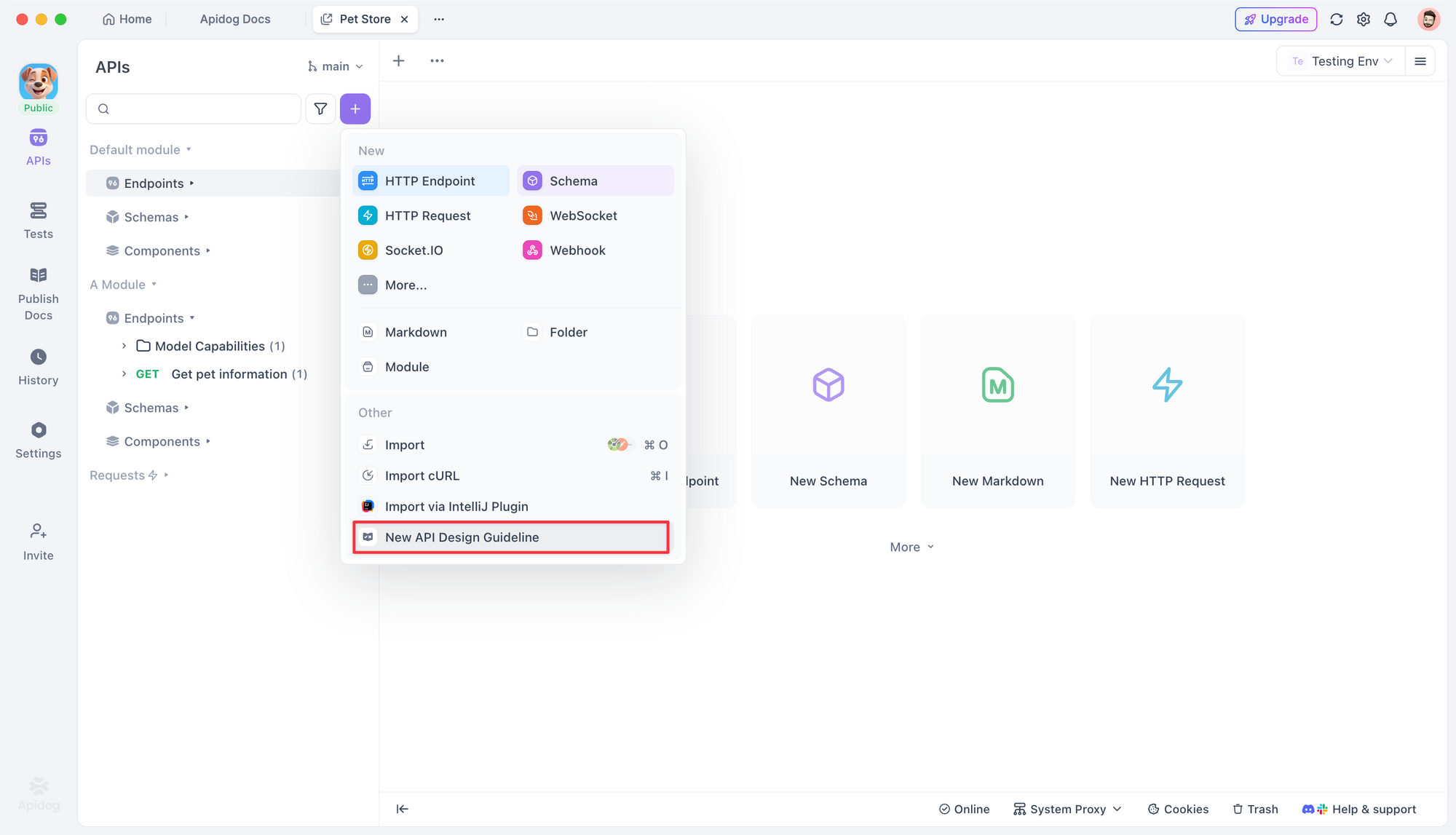Click the New Schema card
This screenshot has width=1456, height=835.
pyautogui.click(x=828, y=411)
